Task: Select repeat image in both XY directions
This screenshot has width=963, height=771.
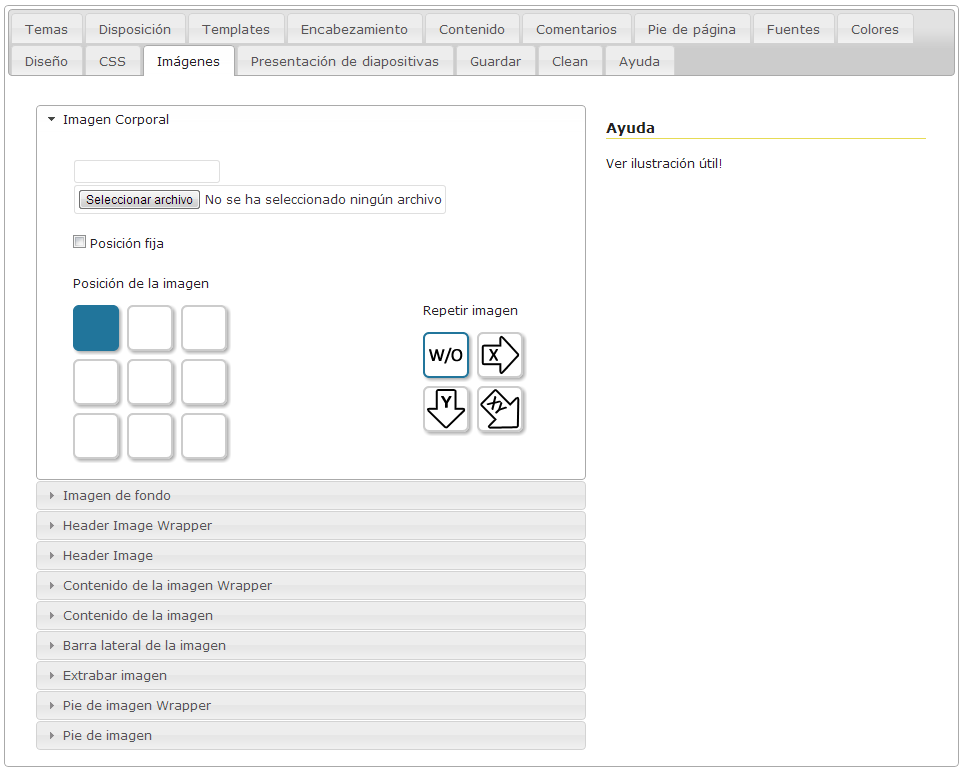Action: click(500, 409)
